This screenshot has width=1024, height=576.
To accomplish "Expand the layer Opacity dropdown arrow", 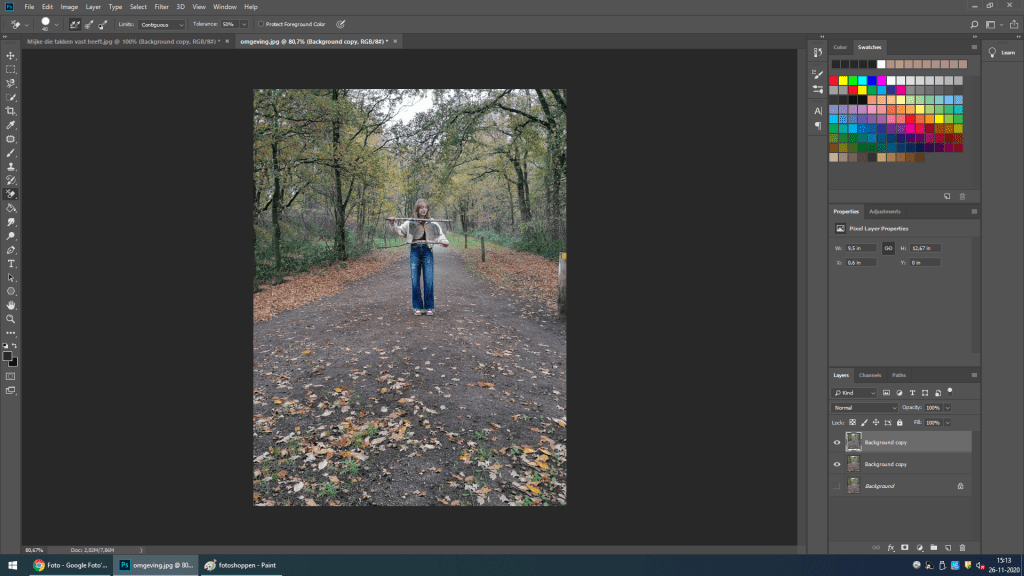I will click(x=947, y=408).
